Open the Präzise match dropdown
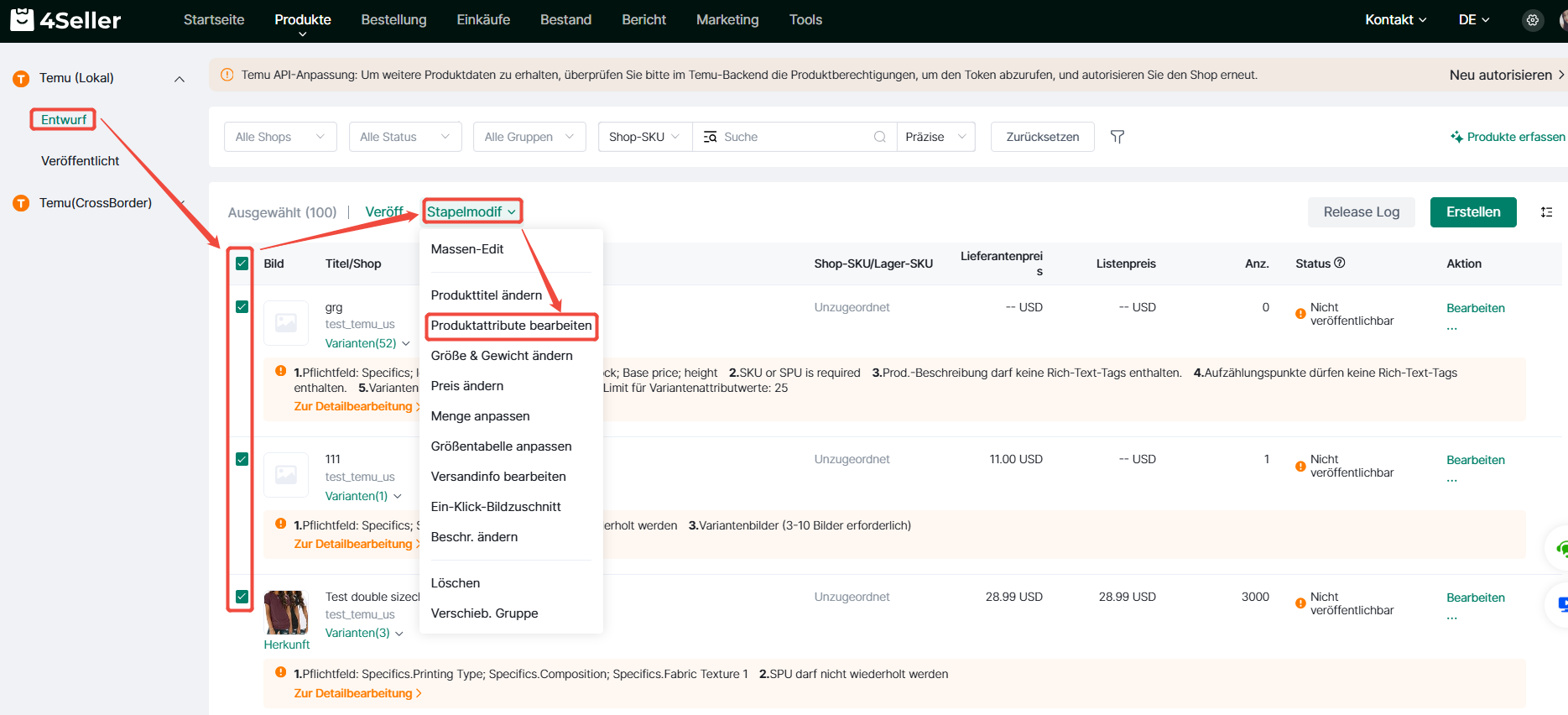1568x715 pixels. tap(935, 137)
